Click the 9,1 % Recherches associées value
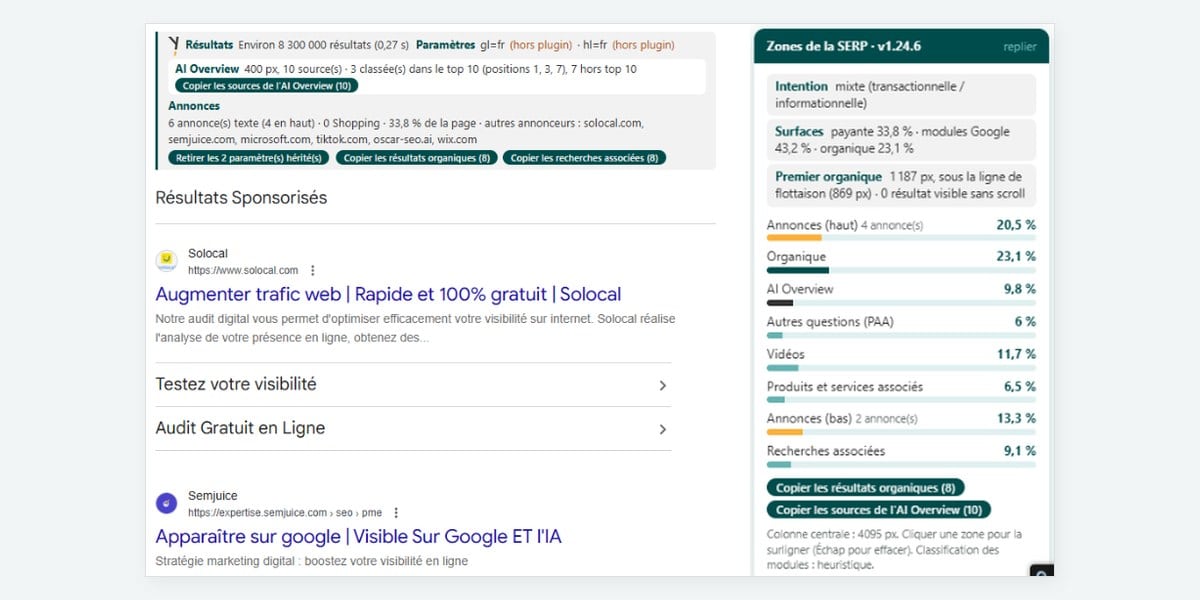The height and width of the screenshot is (600, 1200). click(1020, 451)
